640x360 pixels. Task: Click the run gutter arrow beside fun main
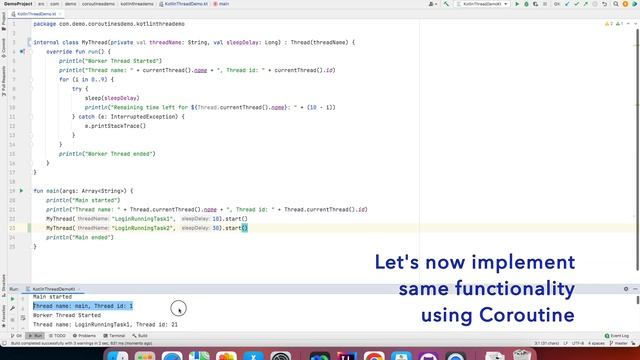point(22,191)
